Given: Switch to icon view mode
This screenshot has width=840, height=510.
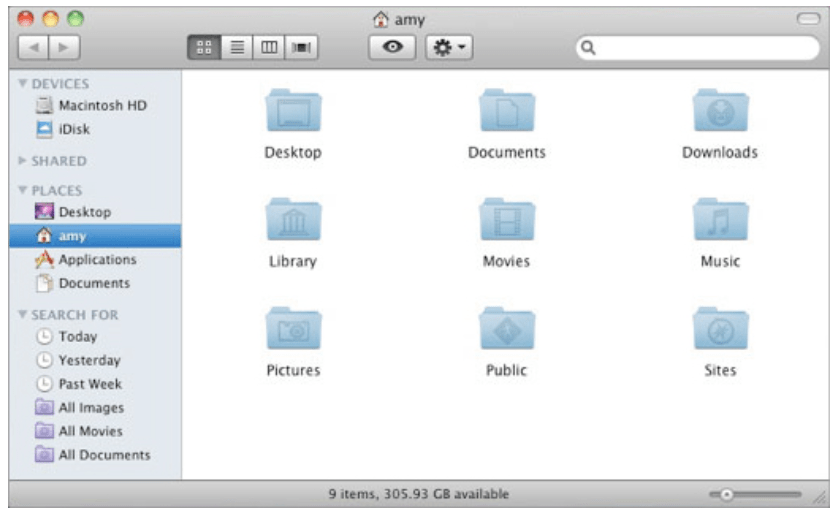Looking at the screenshot, I should pos(202,47).
